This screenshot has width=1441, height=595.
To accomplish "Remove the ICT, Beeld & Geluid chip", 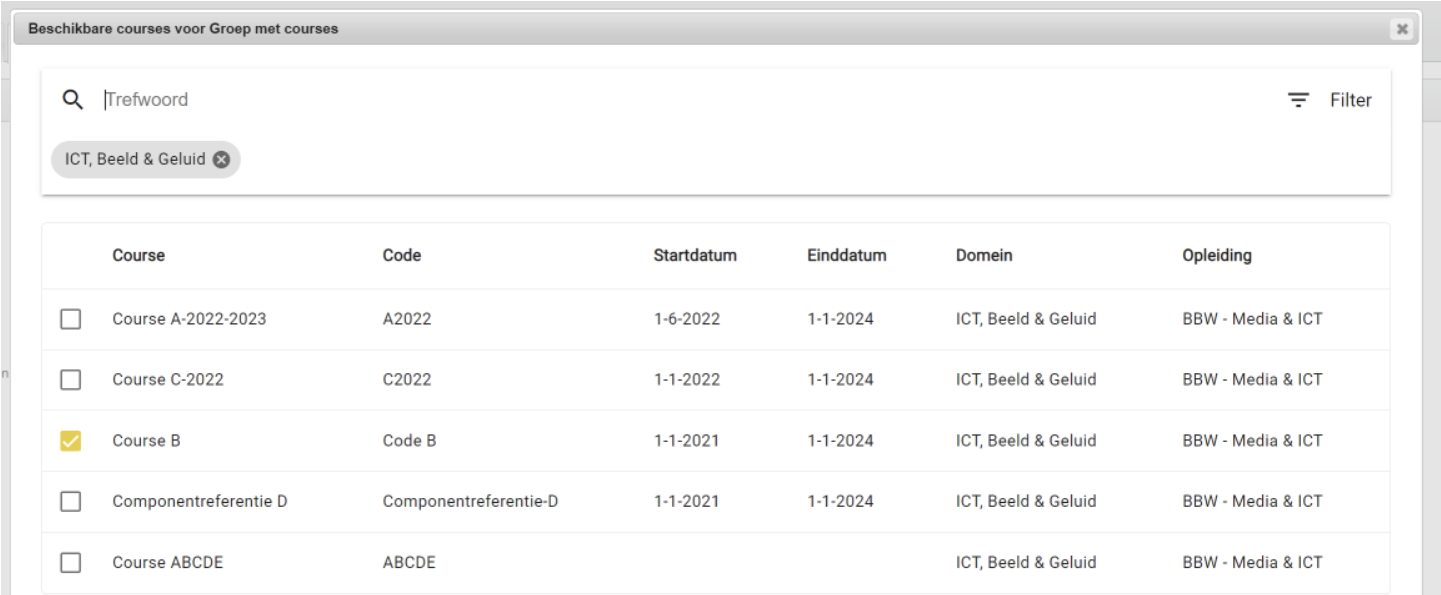I will point(221,159).
